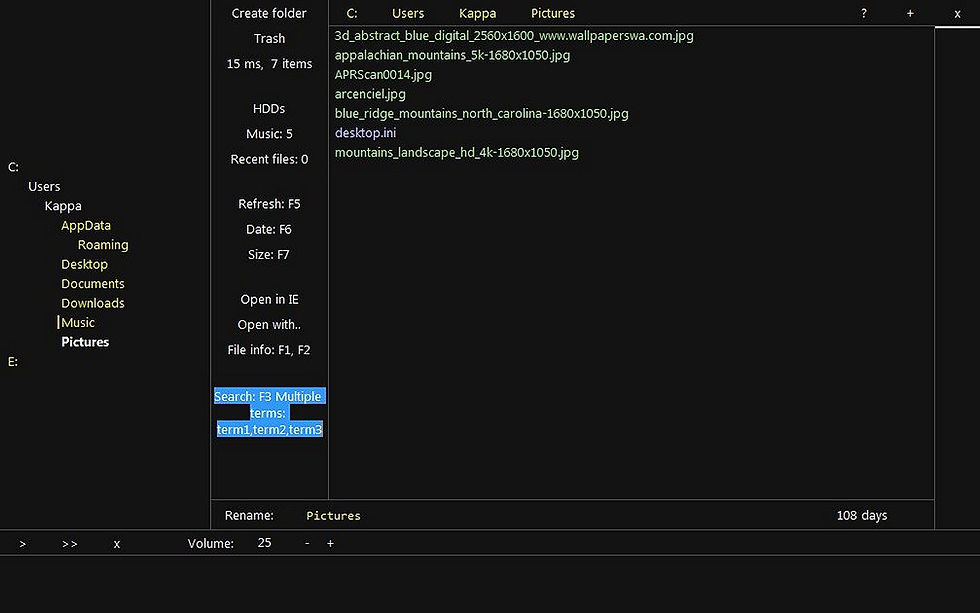Open Roaming folder in tree
The image size is (980, 613).
(x=103, y=245)
